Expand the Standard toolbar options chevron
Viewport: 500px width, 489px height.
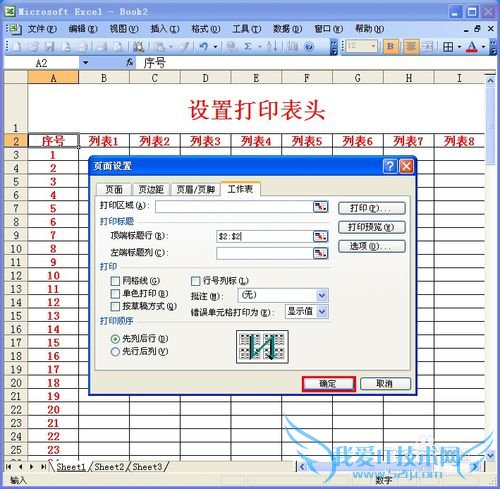point(333,47)
